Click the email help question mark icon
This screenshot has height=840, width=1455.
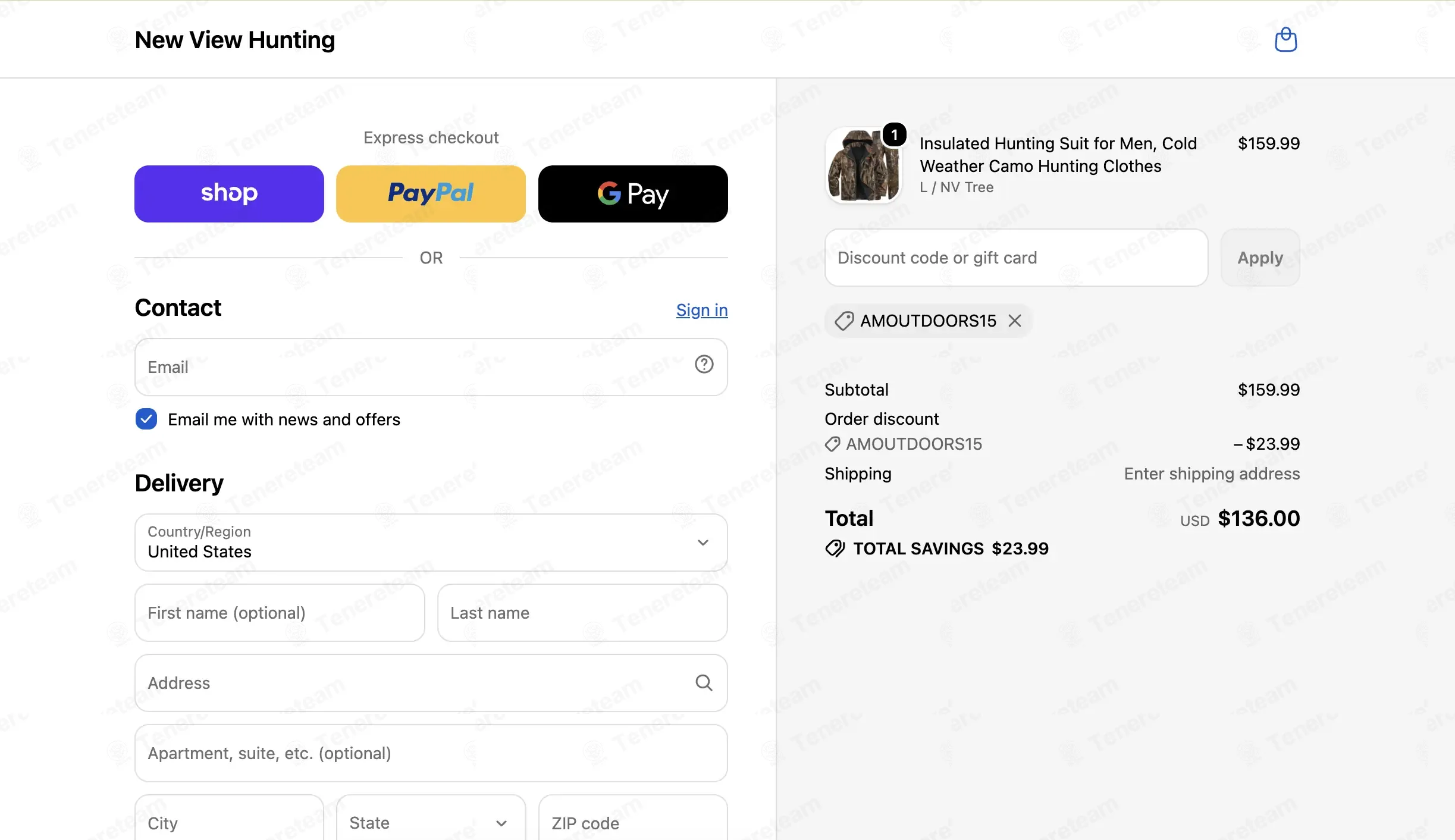(x=704, y=364)
